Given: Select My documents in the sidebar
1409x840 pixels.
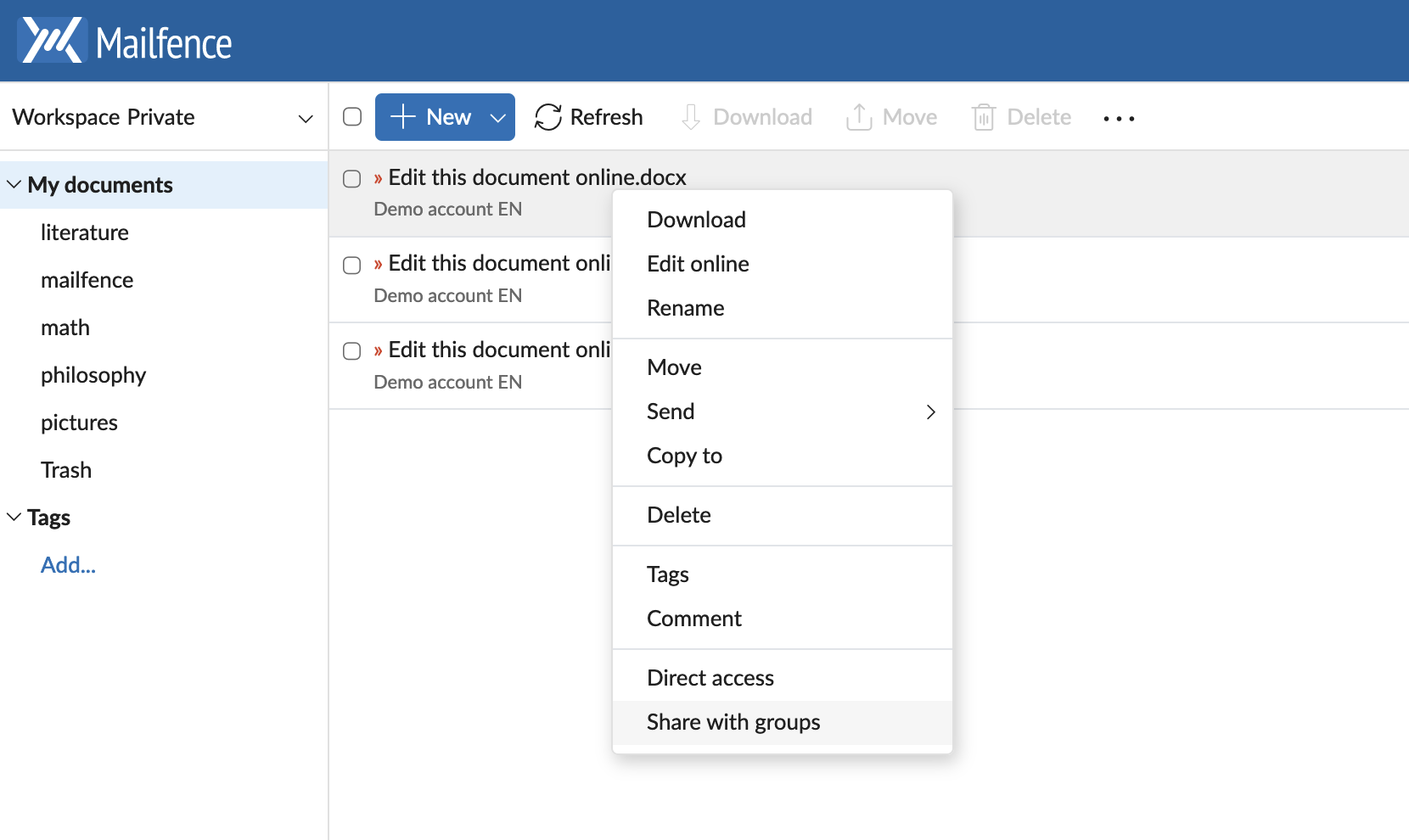Looking at the screenshot, I should click(x=100, y=185).
